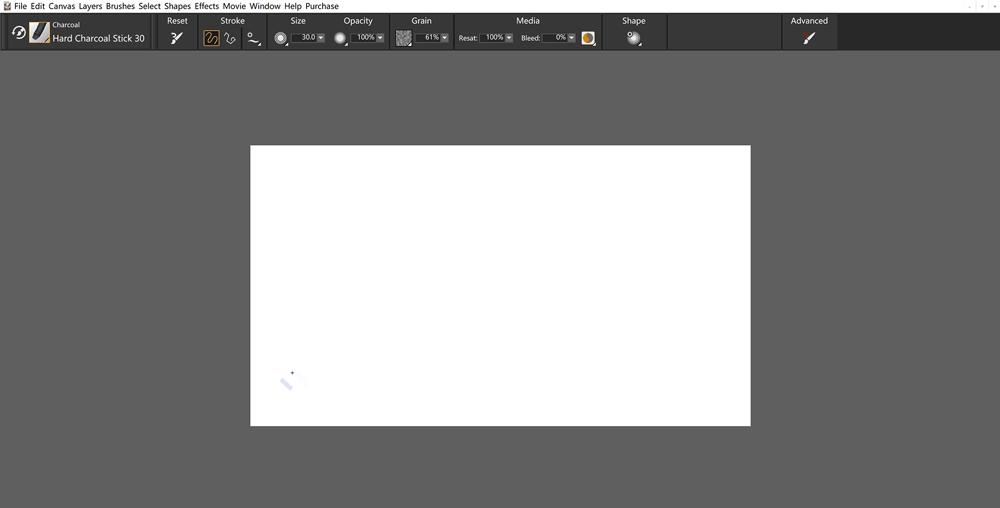Viewport: 1000px width, 508px height.
Task: Click the Purchase menu link
Action: (x=322, y=6)
